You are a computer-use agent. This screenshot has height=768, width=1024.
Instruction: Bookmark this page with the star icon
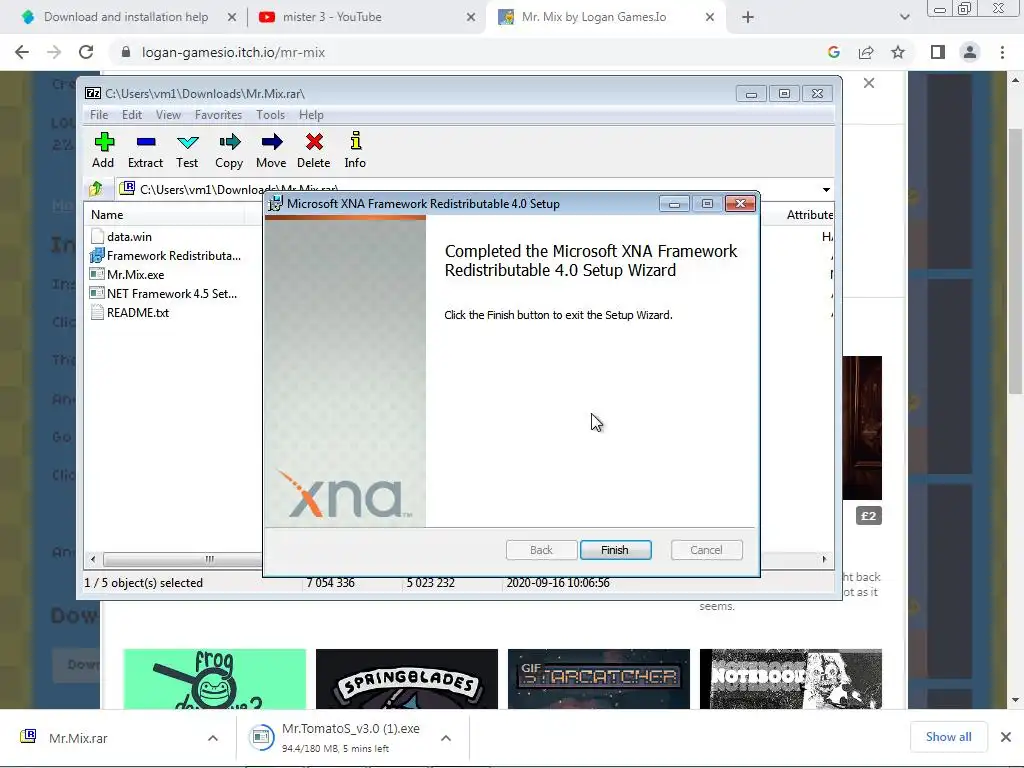pyautogui.click(x=898, y=52)
